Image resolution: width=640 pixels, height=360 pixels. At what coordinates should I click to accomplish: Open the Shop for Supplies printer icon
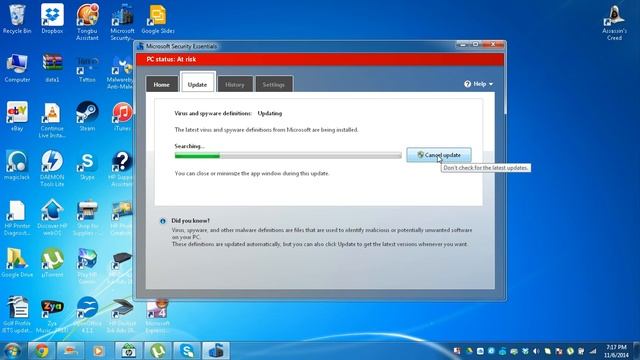coord(87,217)
